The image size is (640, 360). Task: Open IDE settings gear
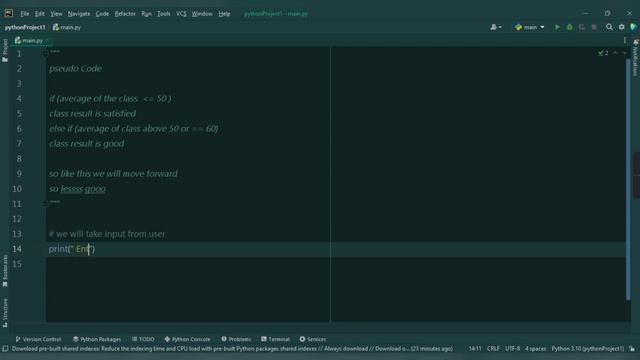621,27
